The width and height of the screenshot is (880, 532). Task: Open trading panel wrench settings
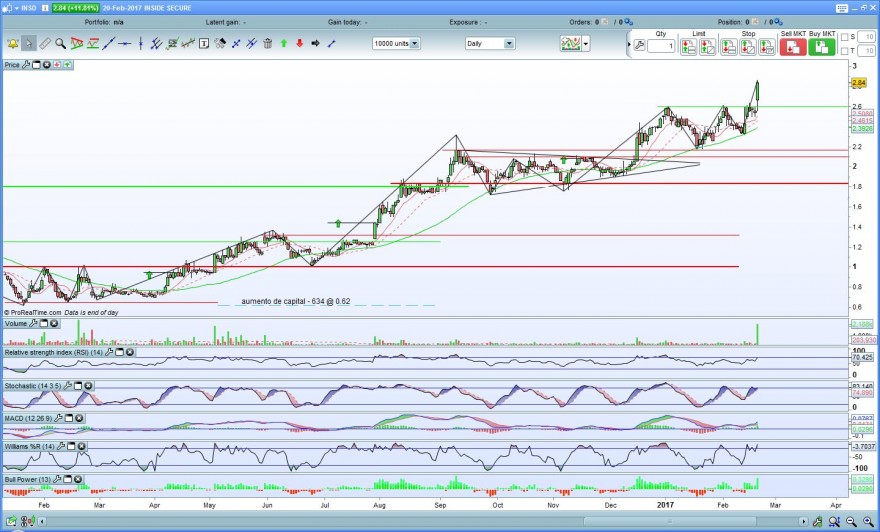click(x=639, y=45)
